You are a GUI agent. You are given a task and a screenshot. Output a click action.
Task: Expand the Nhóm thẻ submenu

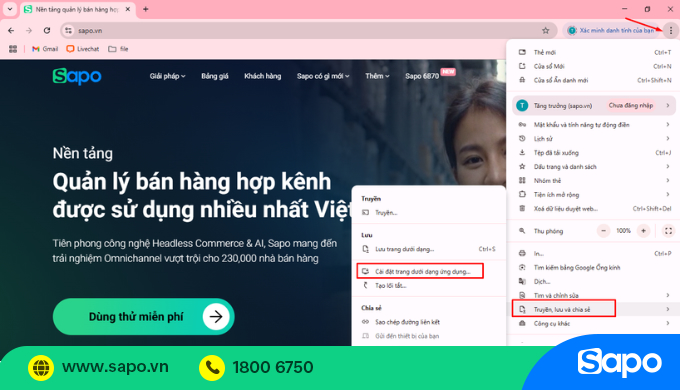click(x=593, y=180)
